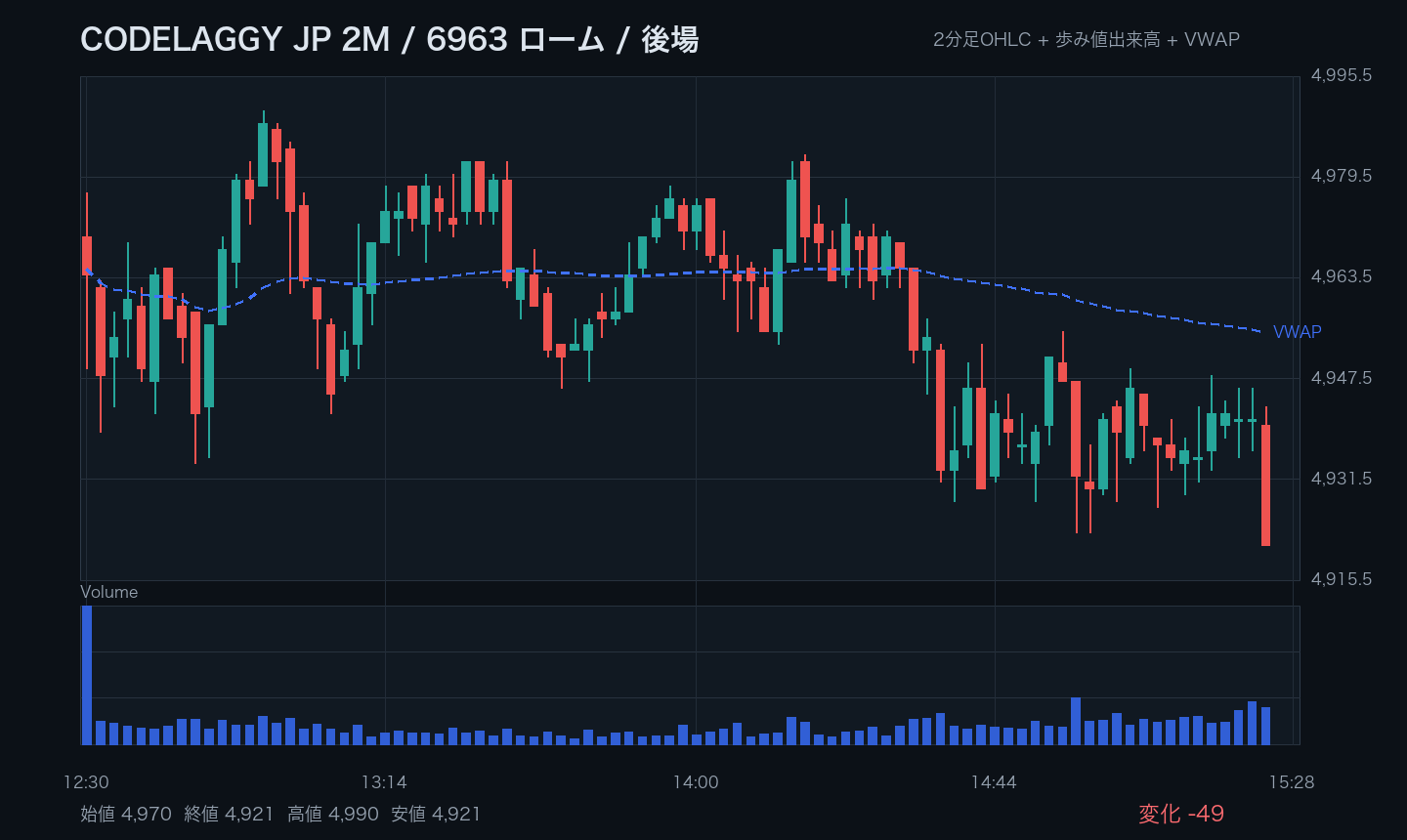Select the 15:28 time axis label
The height and width of the screenshot is (840, 1407).
(x=1292, y=782)
